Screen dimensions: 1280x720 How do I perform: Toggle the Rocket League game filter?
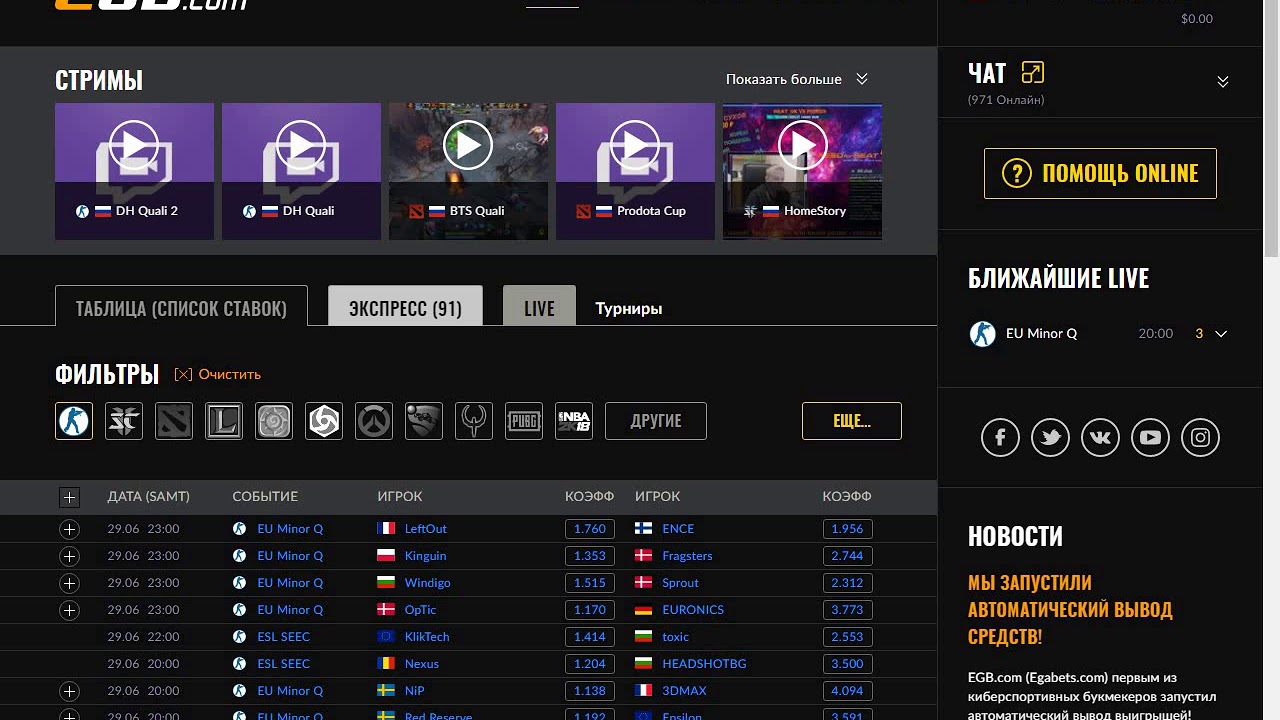[x=424, y=421]
